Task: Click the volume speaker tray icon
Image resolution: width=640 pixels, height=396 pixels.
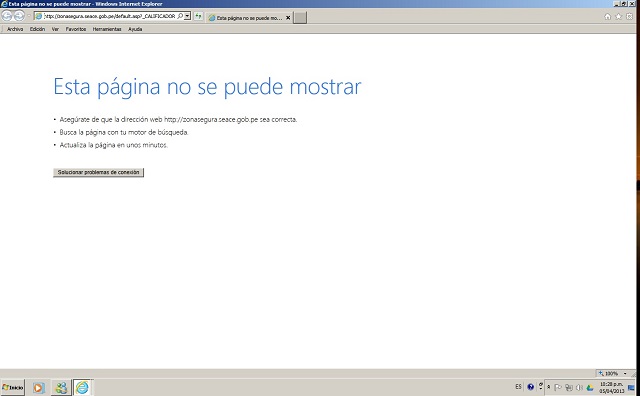Action: point(579,387)
